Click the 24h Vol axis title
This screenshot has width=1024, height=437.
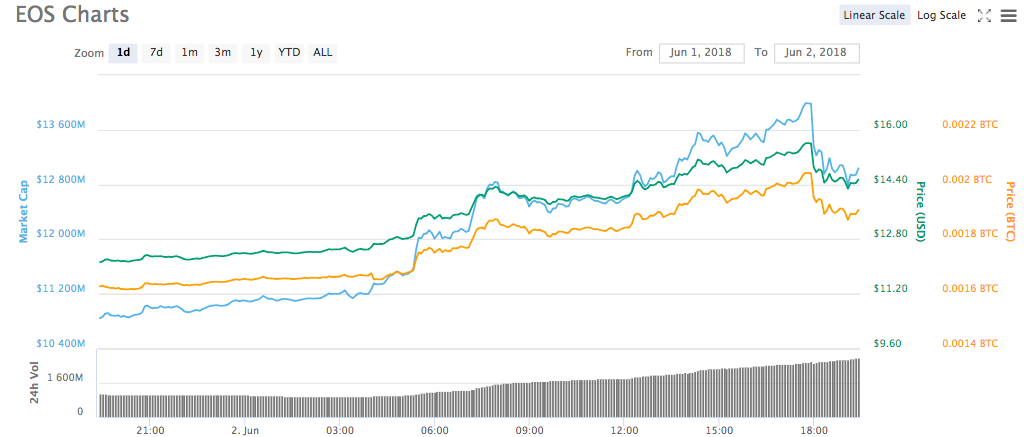pyautogui.click(x=35, y=381)
